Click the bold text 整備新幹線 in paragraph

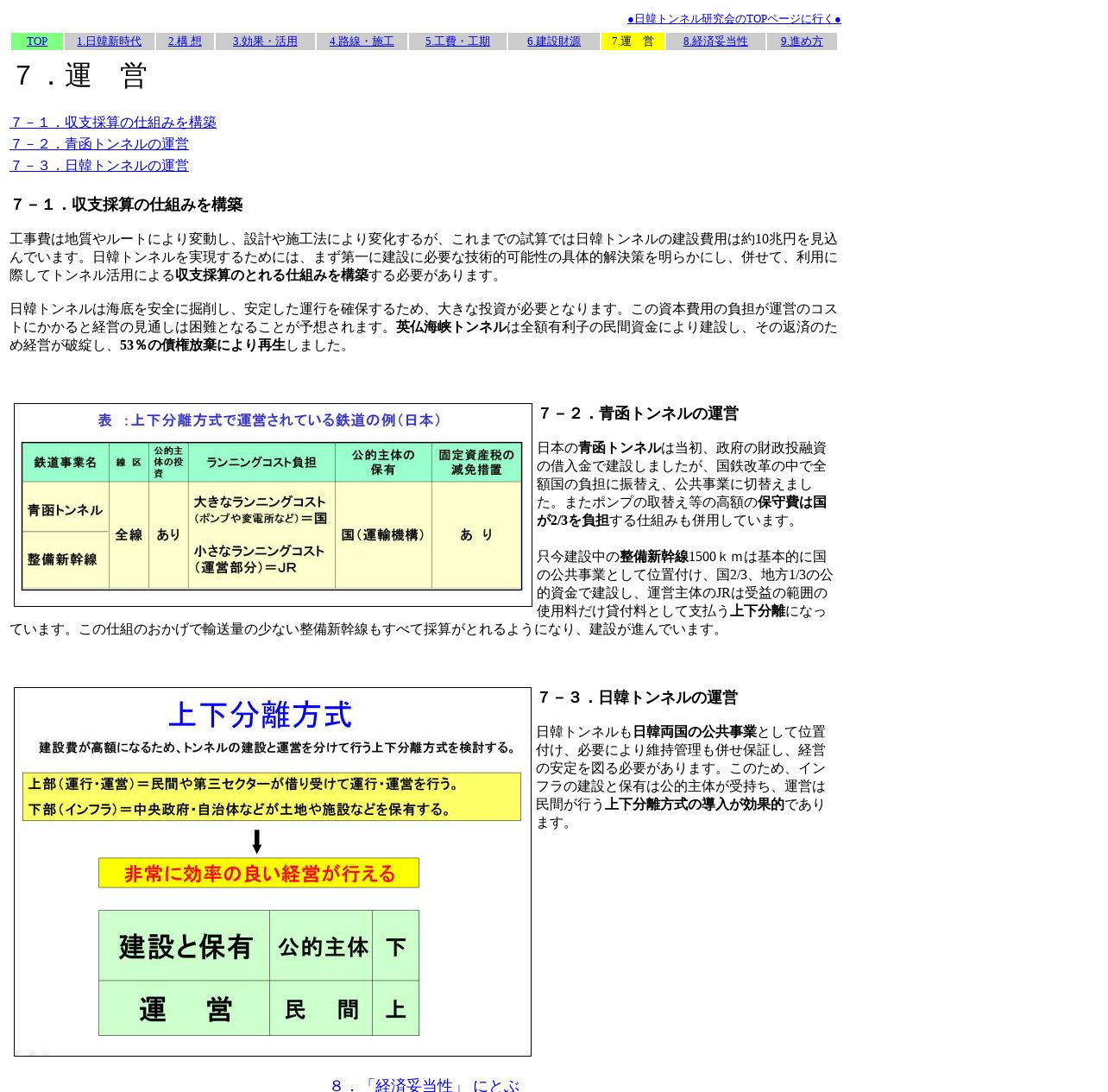tap(654, 557)
